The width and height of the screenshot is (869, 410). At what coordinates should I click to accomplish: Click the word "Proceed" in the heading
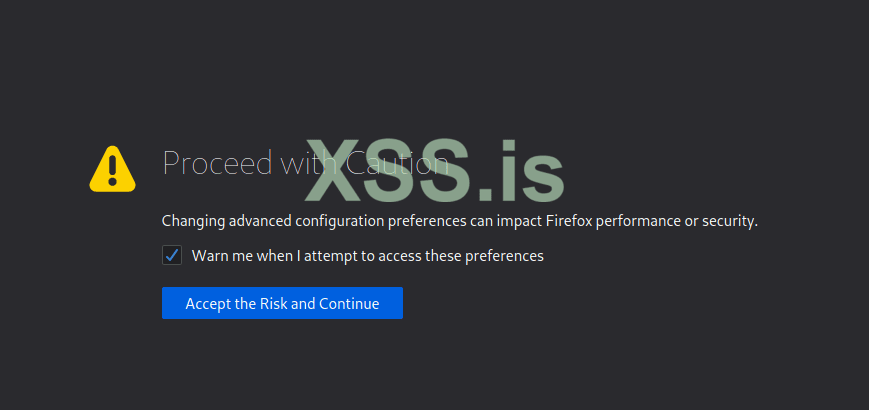tap(210, 163)
